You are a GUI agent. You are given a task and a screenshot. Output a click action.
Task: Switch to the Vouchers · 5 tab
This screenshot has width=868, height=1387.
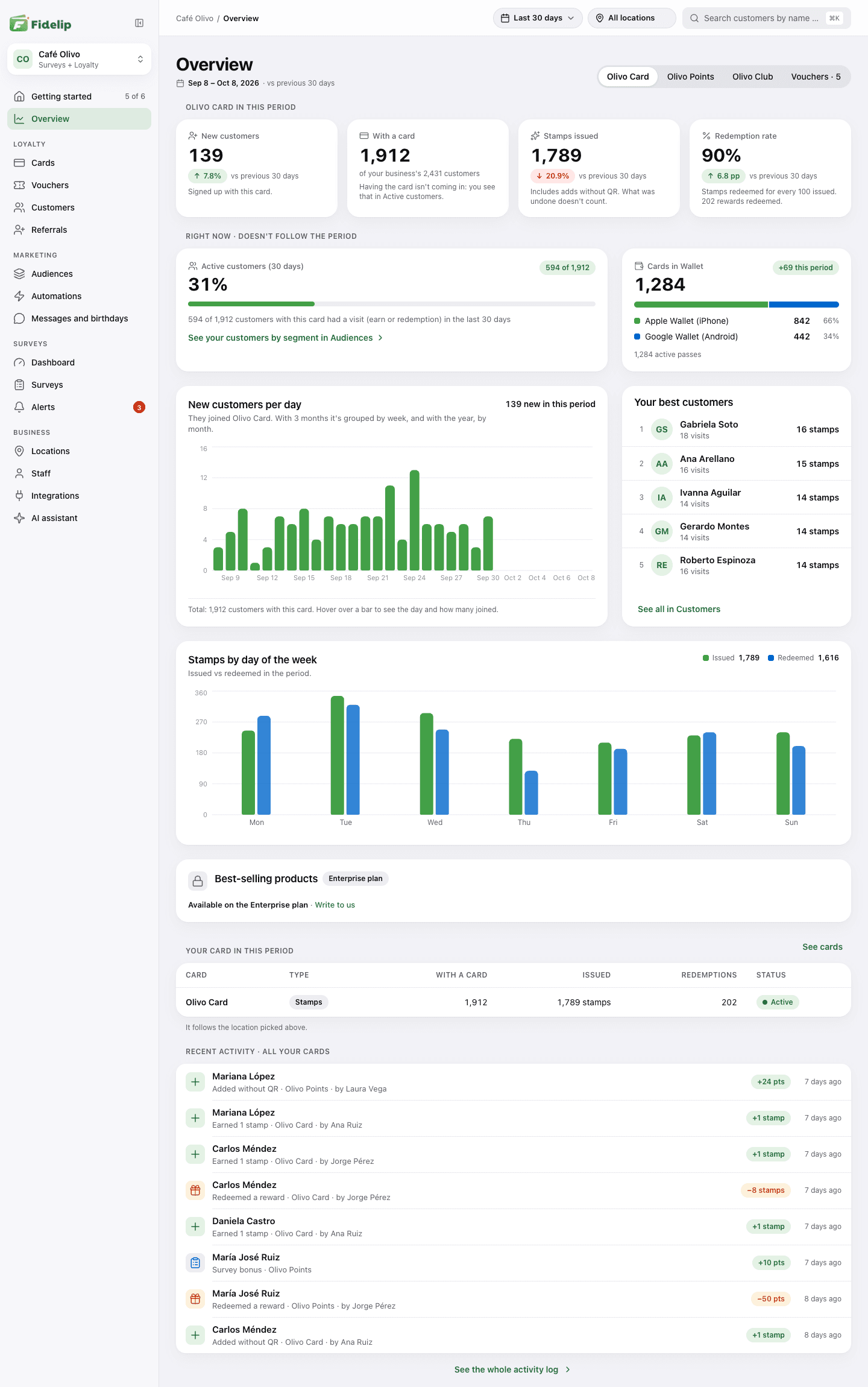[x=816, y=77]
